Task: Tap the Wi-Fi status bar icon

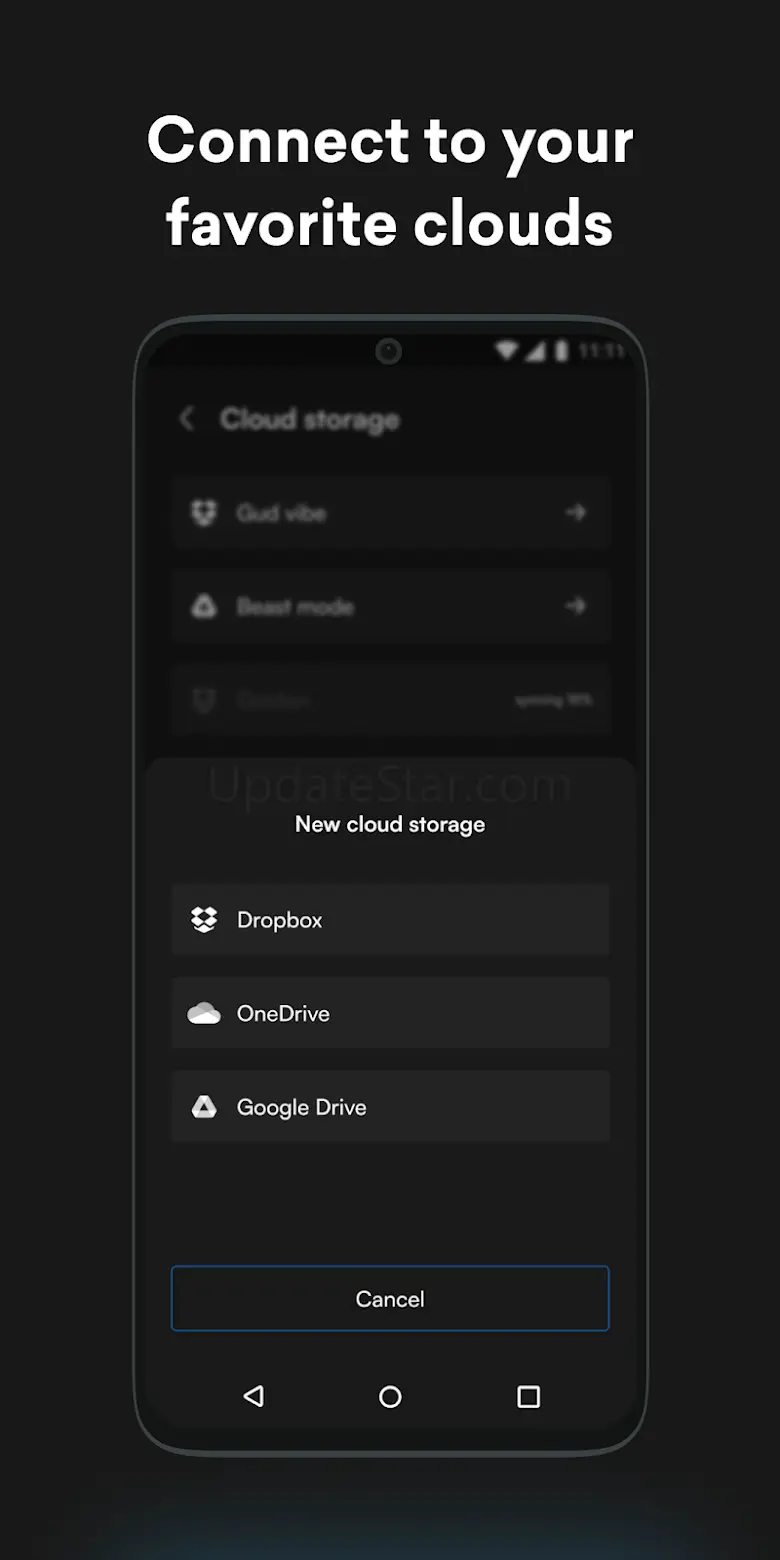Action: tap(507, 351)
